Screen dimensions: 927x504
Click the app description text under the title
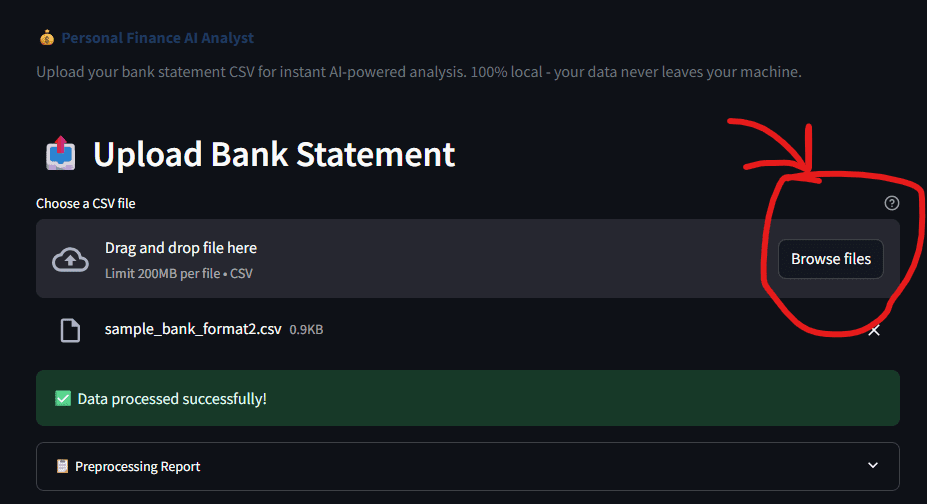click(x=419, y=72)
